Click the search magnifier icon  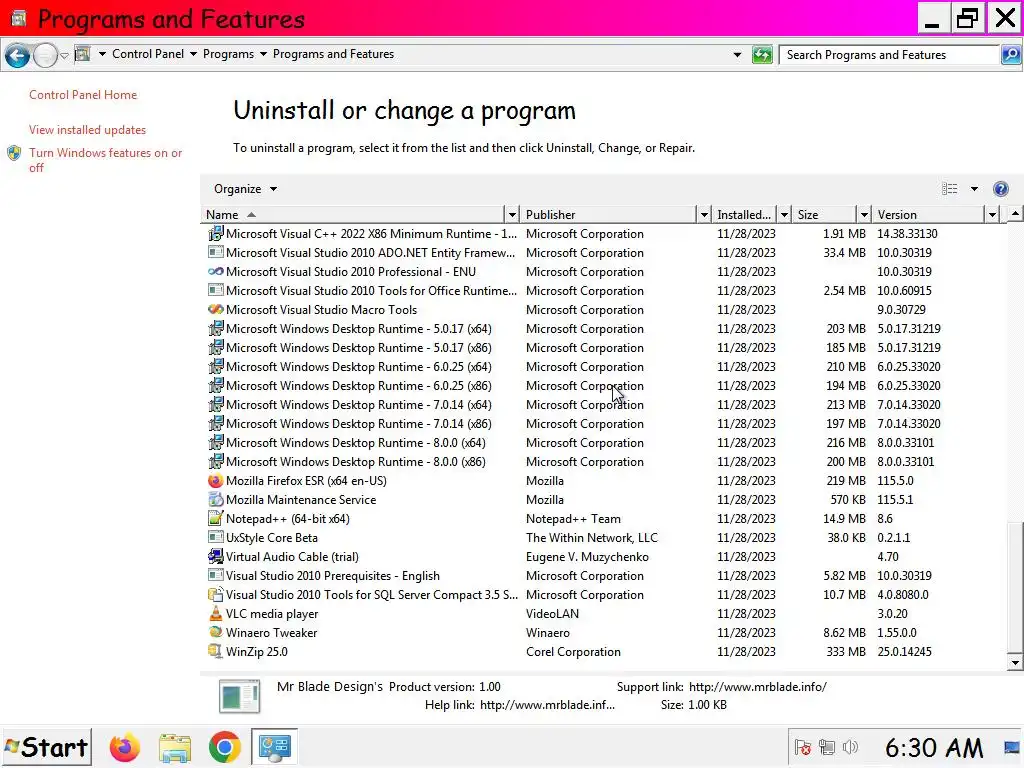(x=1011, y=55)
